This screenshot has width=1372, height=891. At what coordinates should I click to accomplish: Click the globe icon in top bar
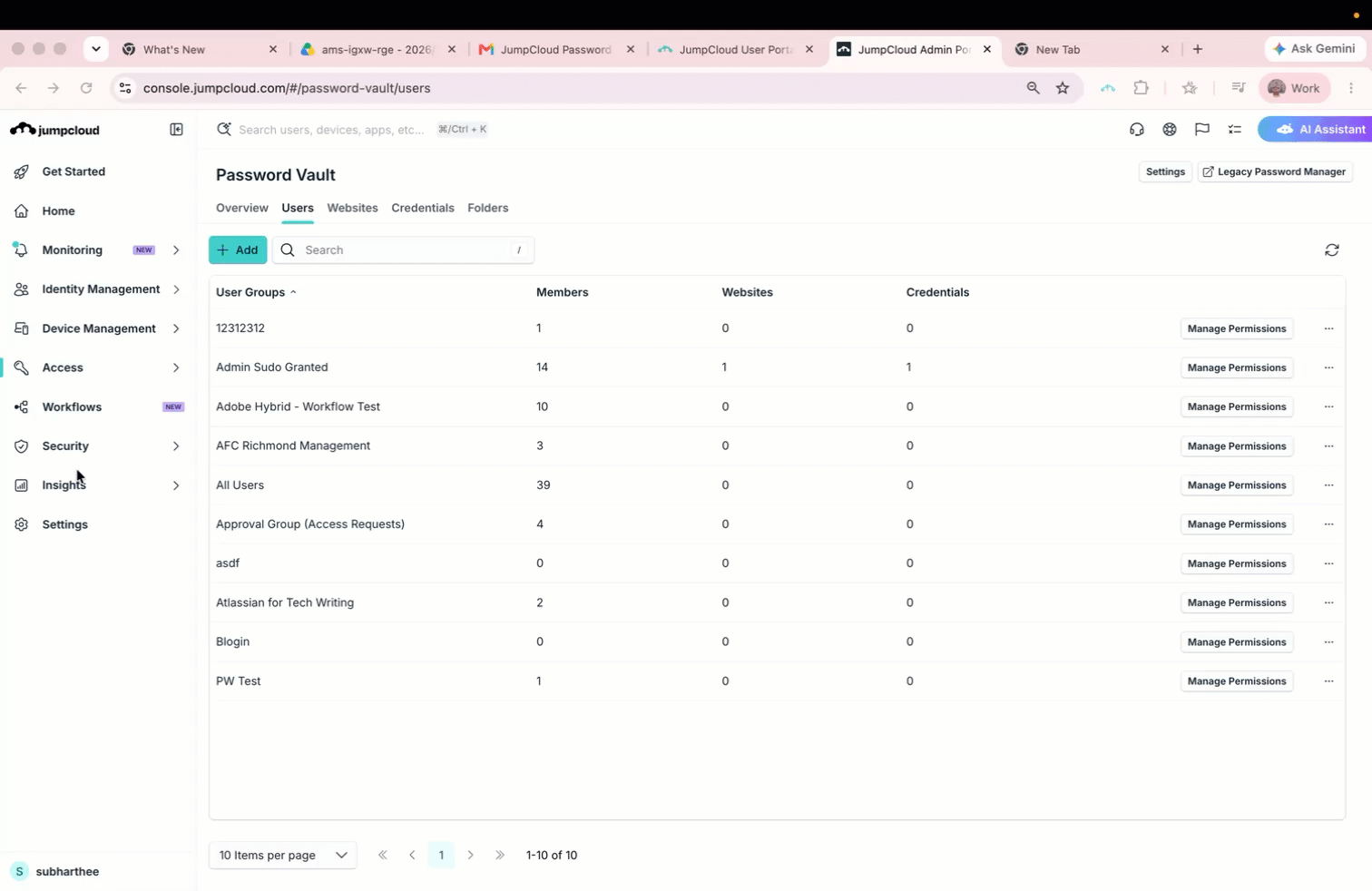(x=1170, y=130)
